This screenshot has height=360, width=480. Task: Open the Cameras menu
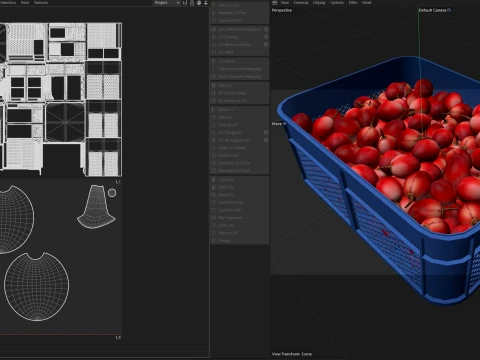301,3
